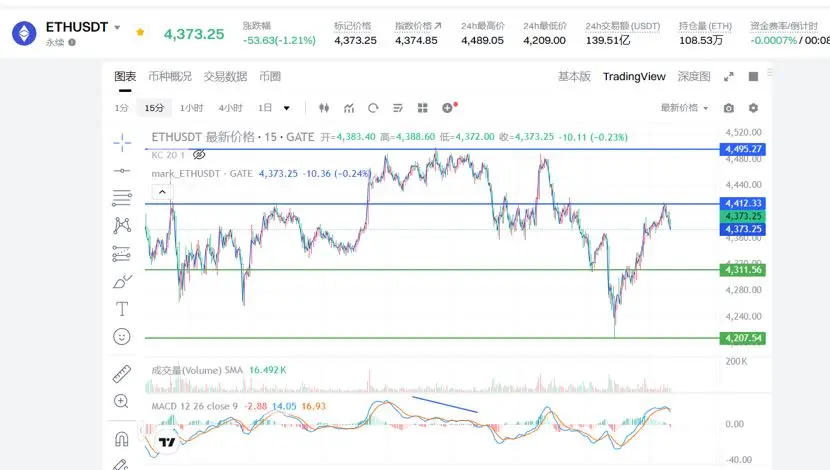This screenshot has width=830, height=470.
Task: Click the 24h交易额 value 139.51亿
Action: 608,40
